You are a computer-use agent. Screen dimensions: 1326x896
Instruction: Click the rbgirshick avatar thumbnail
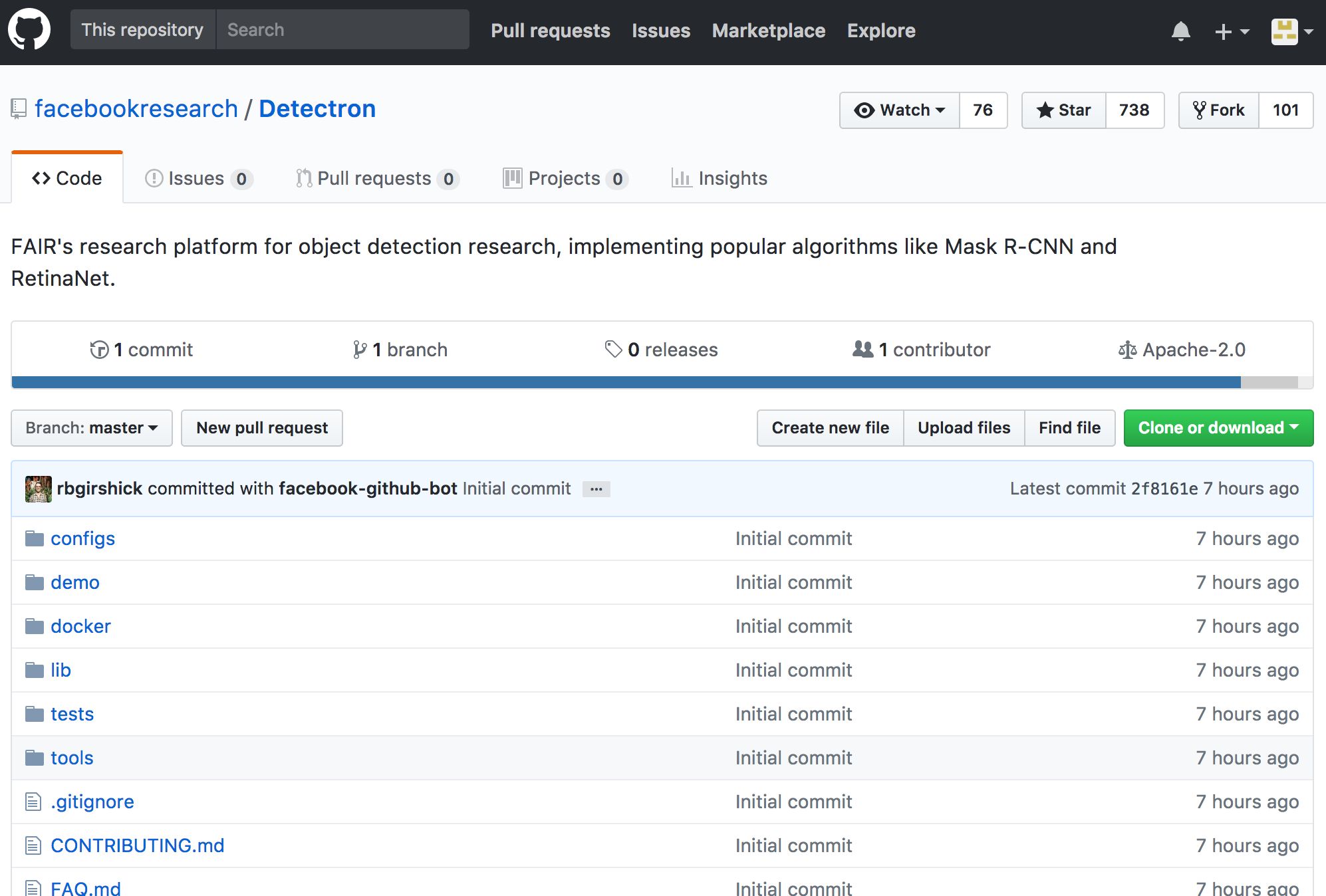[x=38, y=489]
